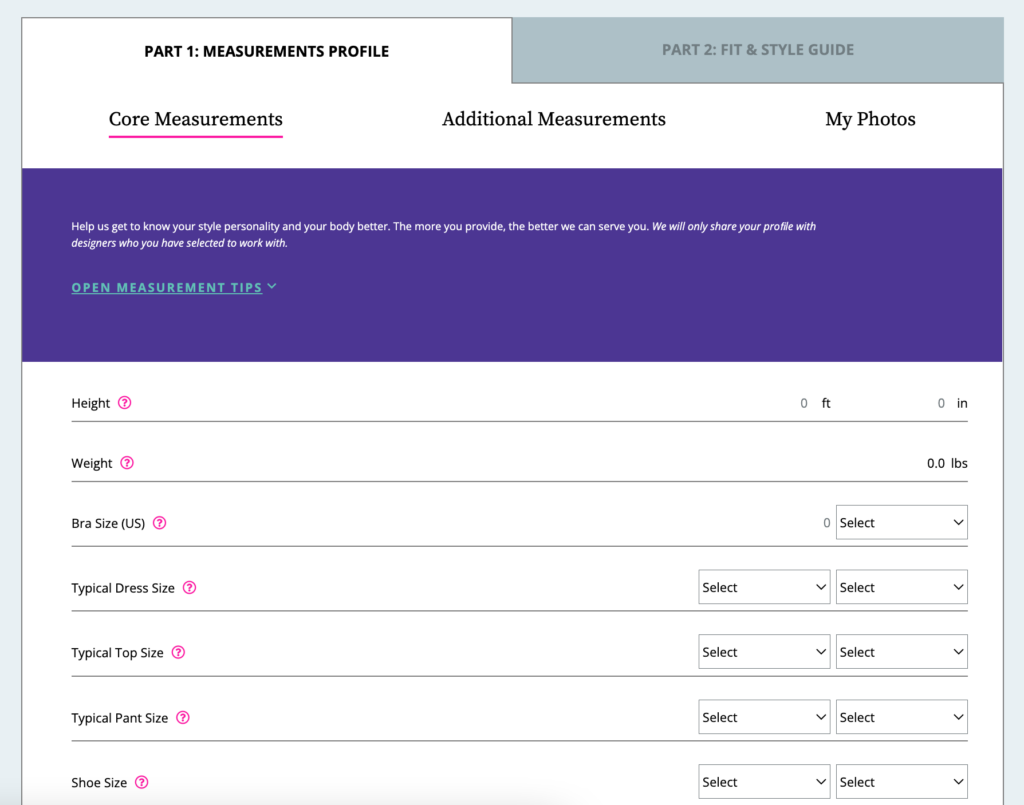Show Bra Size (US) help tooltip icon

pos(160,523)
